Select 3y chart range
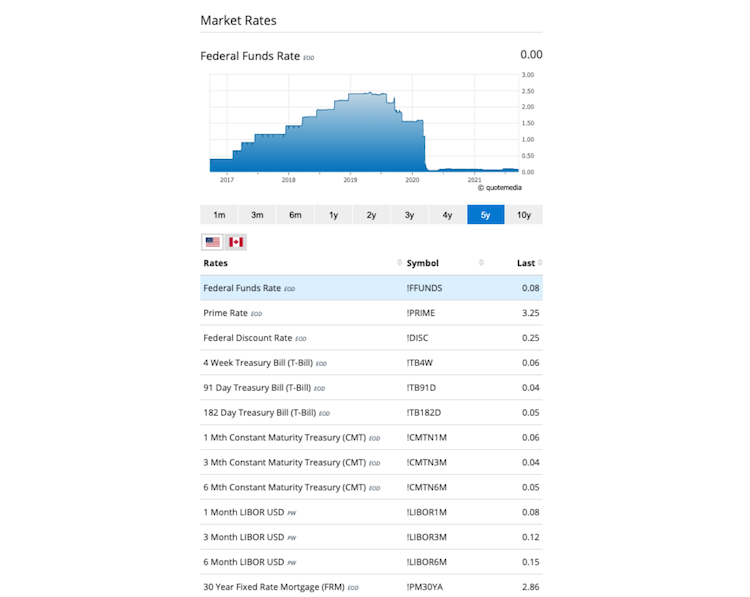The image size is (750, 597). click(x=409, y=215)
